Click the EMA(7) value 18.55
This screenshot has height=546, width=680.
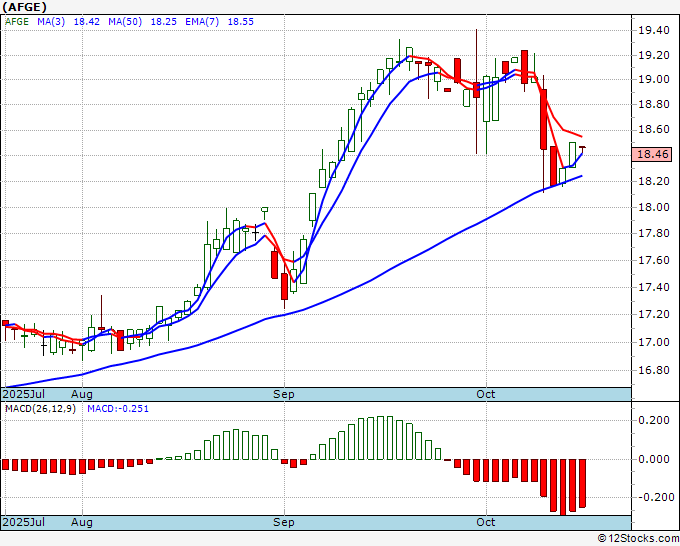point(241,22)
